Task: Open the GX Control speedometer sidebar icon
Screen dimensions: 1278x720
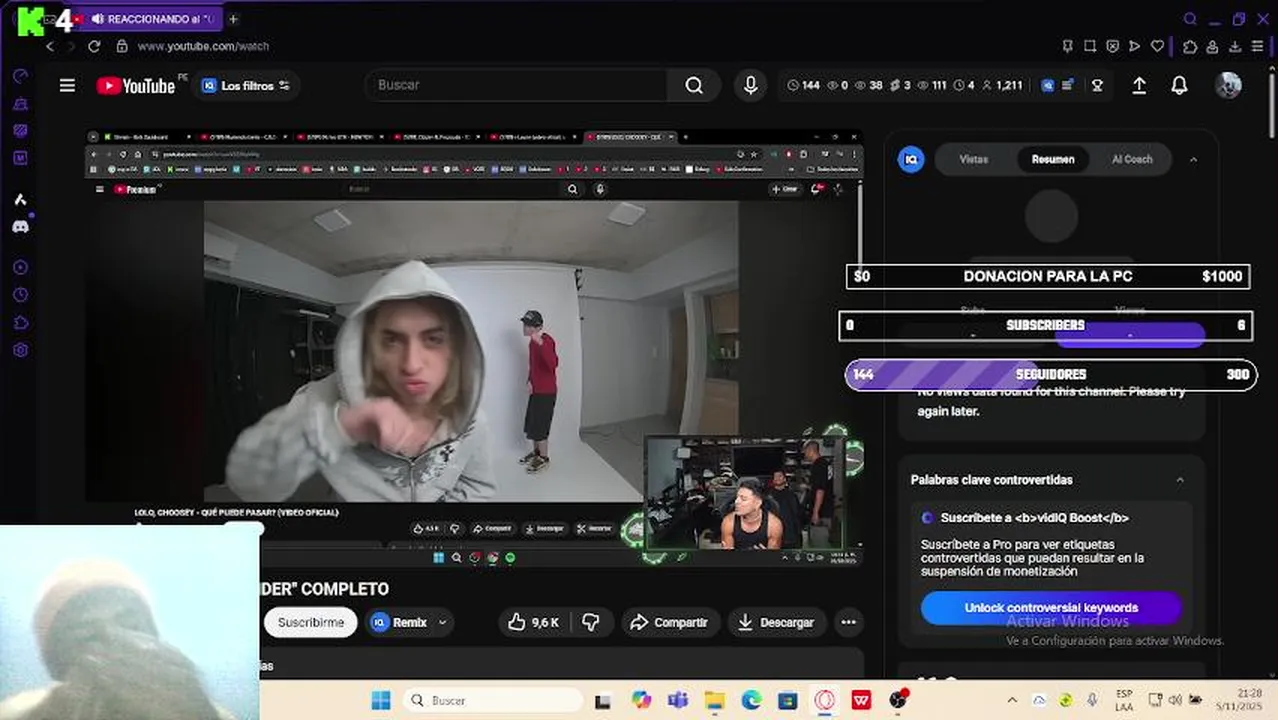Action: tap(20, 77)
